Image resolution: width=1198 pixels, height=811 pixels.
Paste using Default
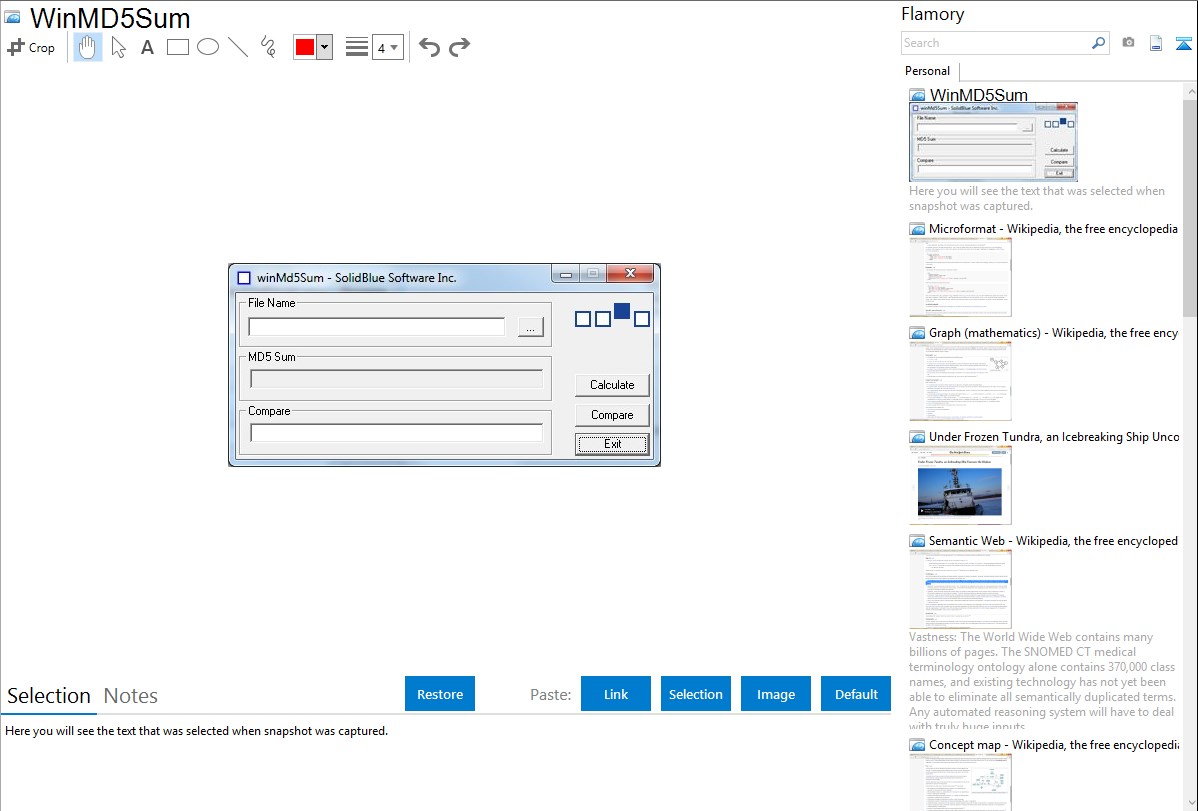[856, 694]
